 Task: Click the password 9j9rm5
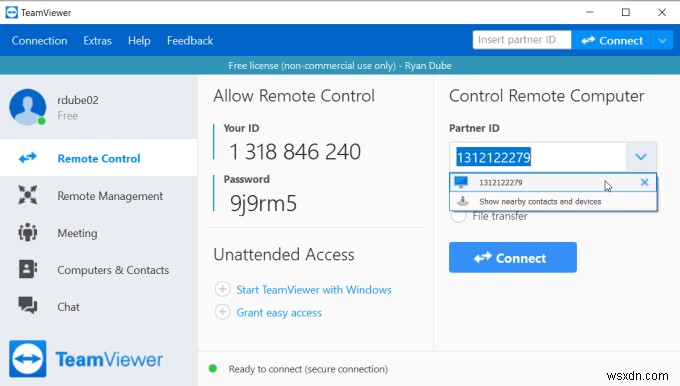click(x=263, y=203)
